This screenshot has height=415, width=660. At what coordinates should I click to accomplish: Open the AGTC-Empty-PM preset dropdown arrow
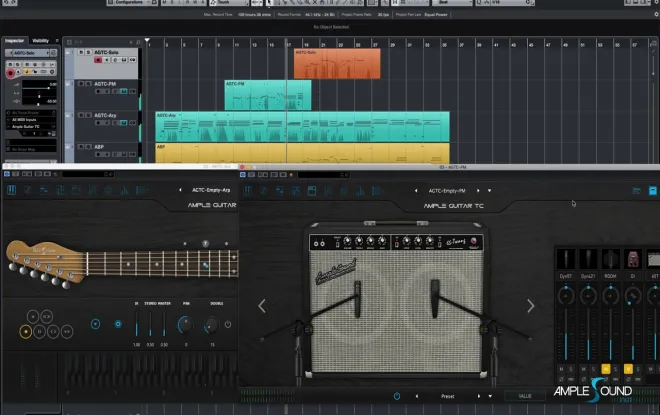tap(490, 191)
